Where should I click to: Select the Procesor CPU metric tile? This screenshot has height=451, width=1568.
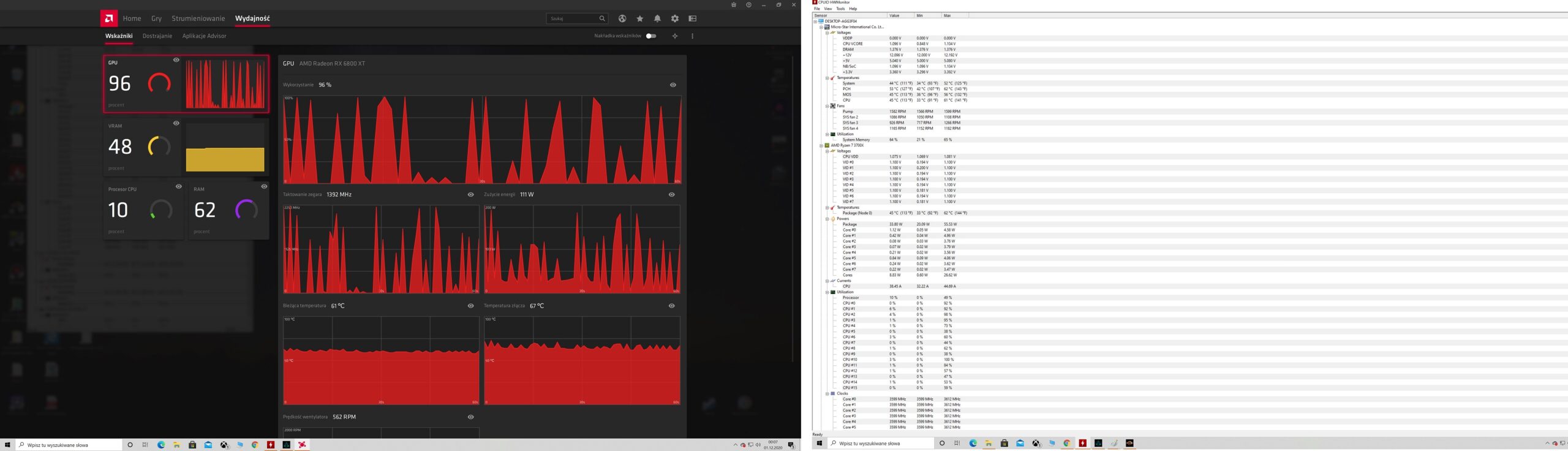tap(144, 210)
